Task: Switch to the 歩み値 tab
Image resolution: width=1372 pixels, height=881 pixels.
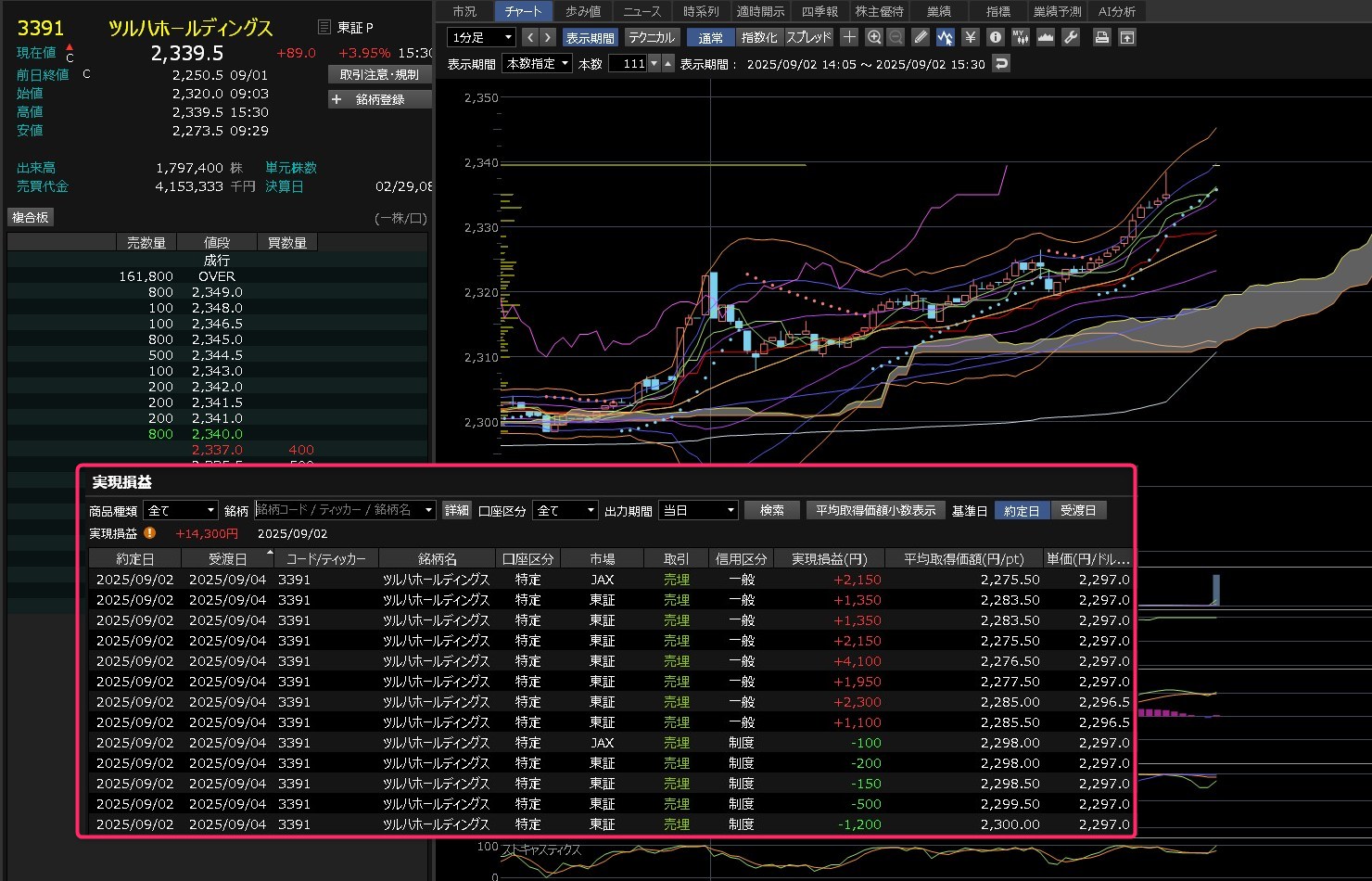Action: [x=583, y=11]
